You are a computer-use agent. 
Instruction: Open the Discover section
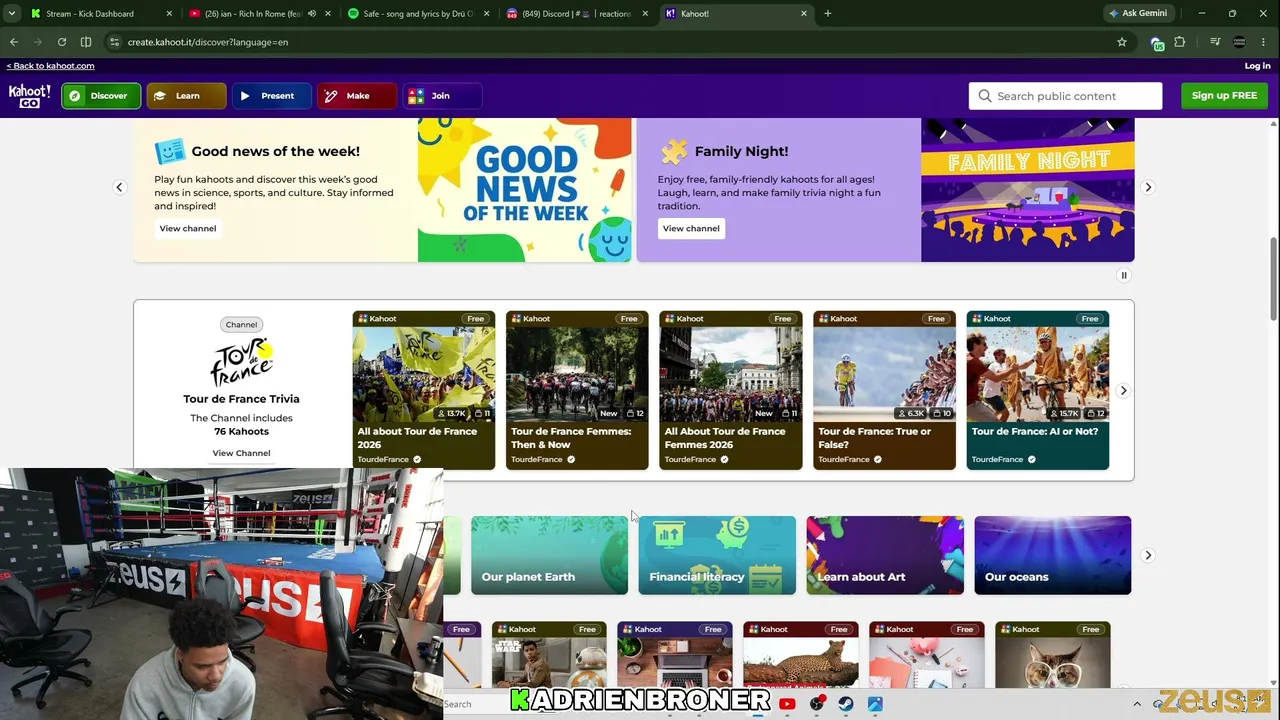[x=101, y=96]
